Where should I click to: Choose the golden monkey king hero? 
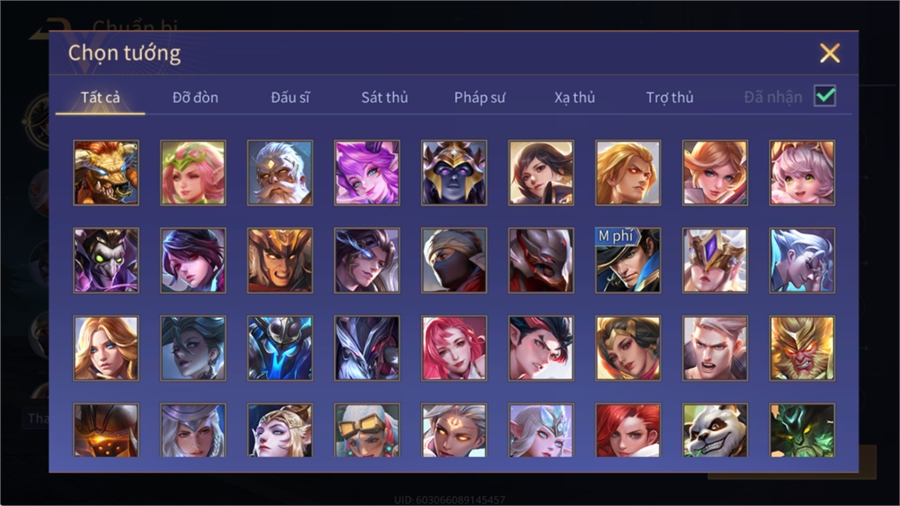[802, 348]
